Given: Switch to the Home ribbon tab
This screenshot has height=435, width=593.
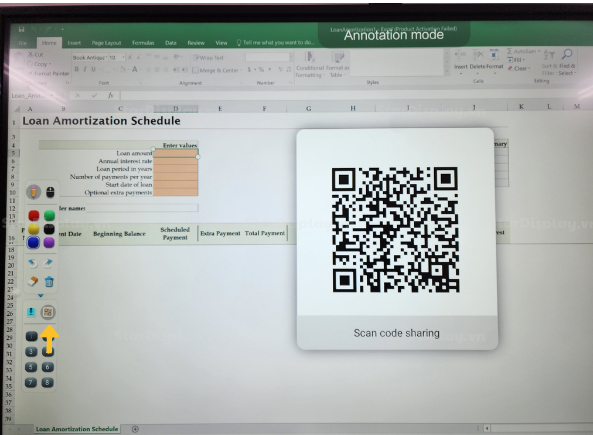Looking at the screenshot, I should click(49, 43).
